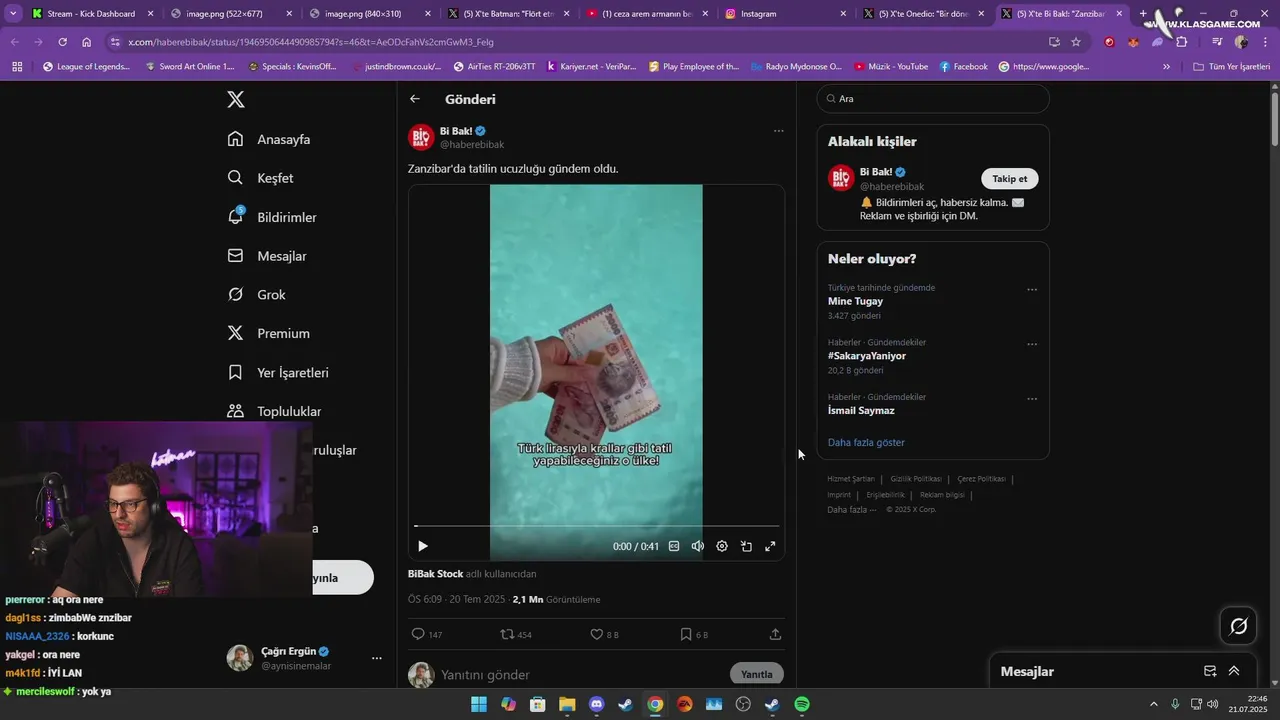Open Windows Start menu
This screenshot has height=720, width=1280.
[x=479, y=704]
